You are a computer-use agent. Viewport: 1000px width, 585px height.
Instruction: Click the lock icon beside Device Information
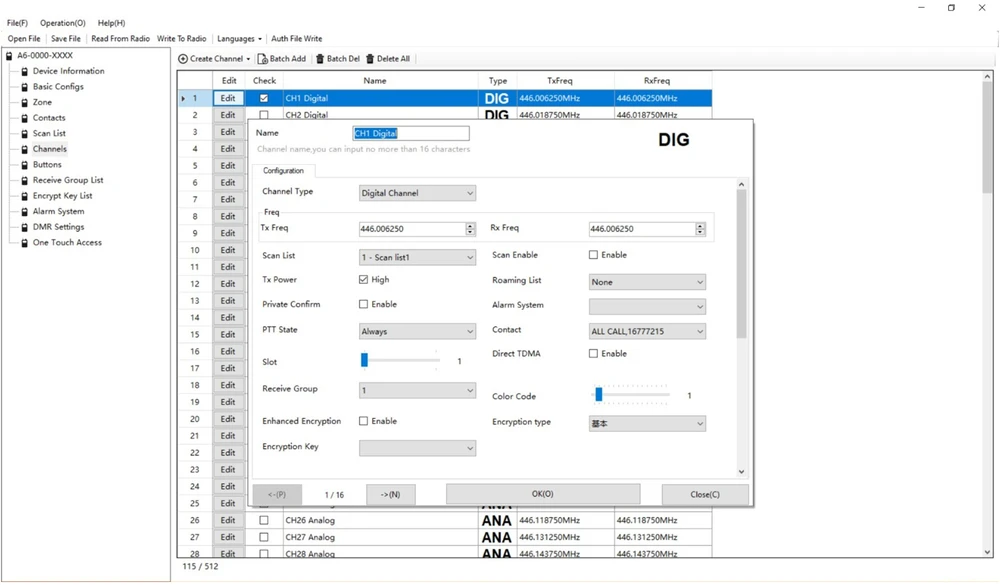[25, 71]
